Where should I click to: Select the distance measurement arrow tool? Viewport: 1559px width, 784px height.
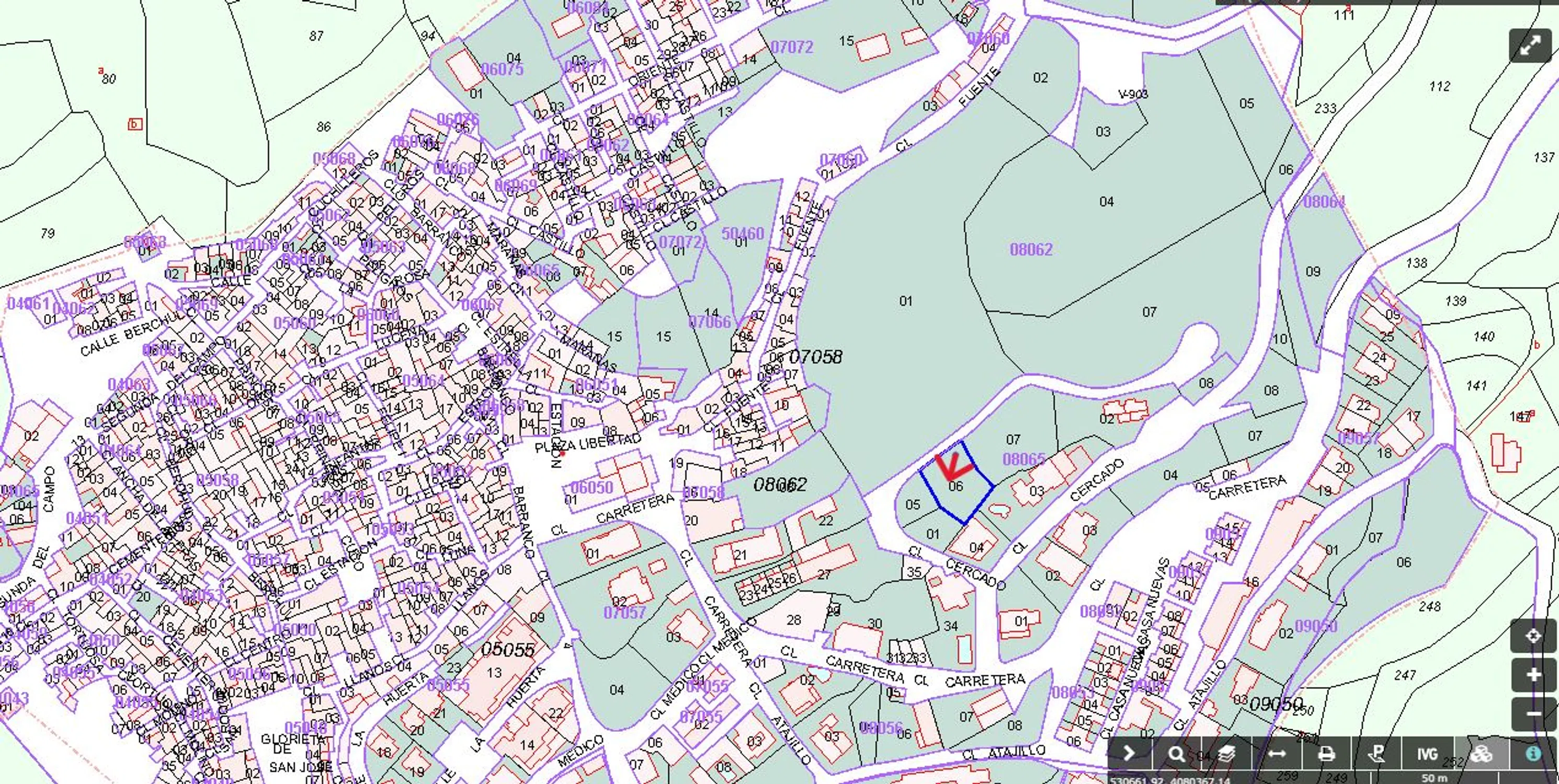tap(1277, 754)
